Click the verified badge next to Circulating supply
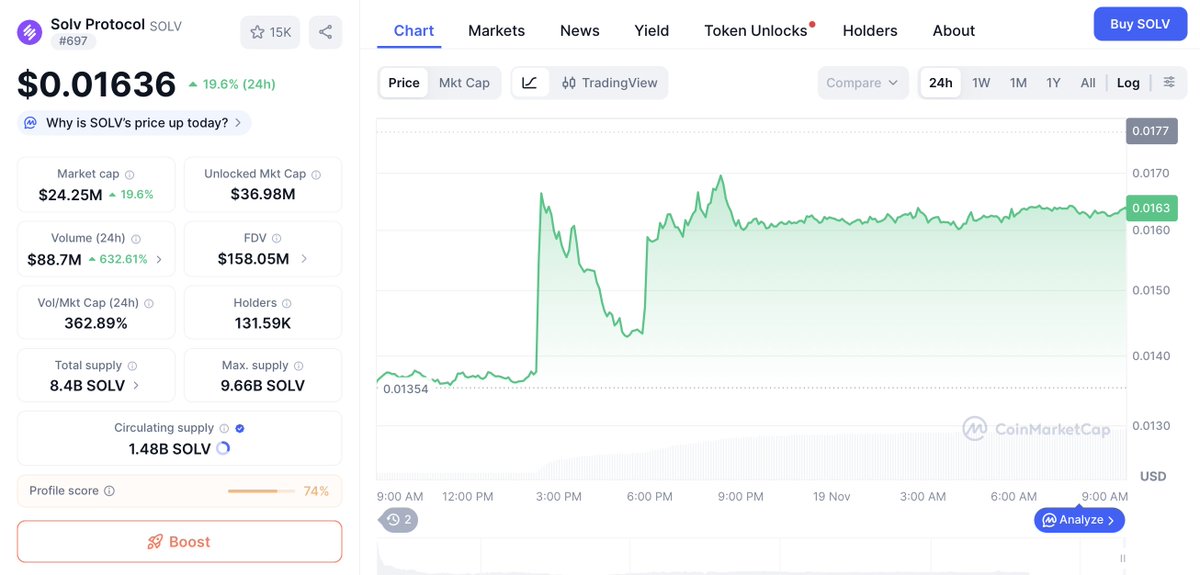Viewport: 1200px width, 575px height. pos(240,428)
